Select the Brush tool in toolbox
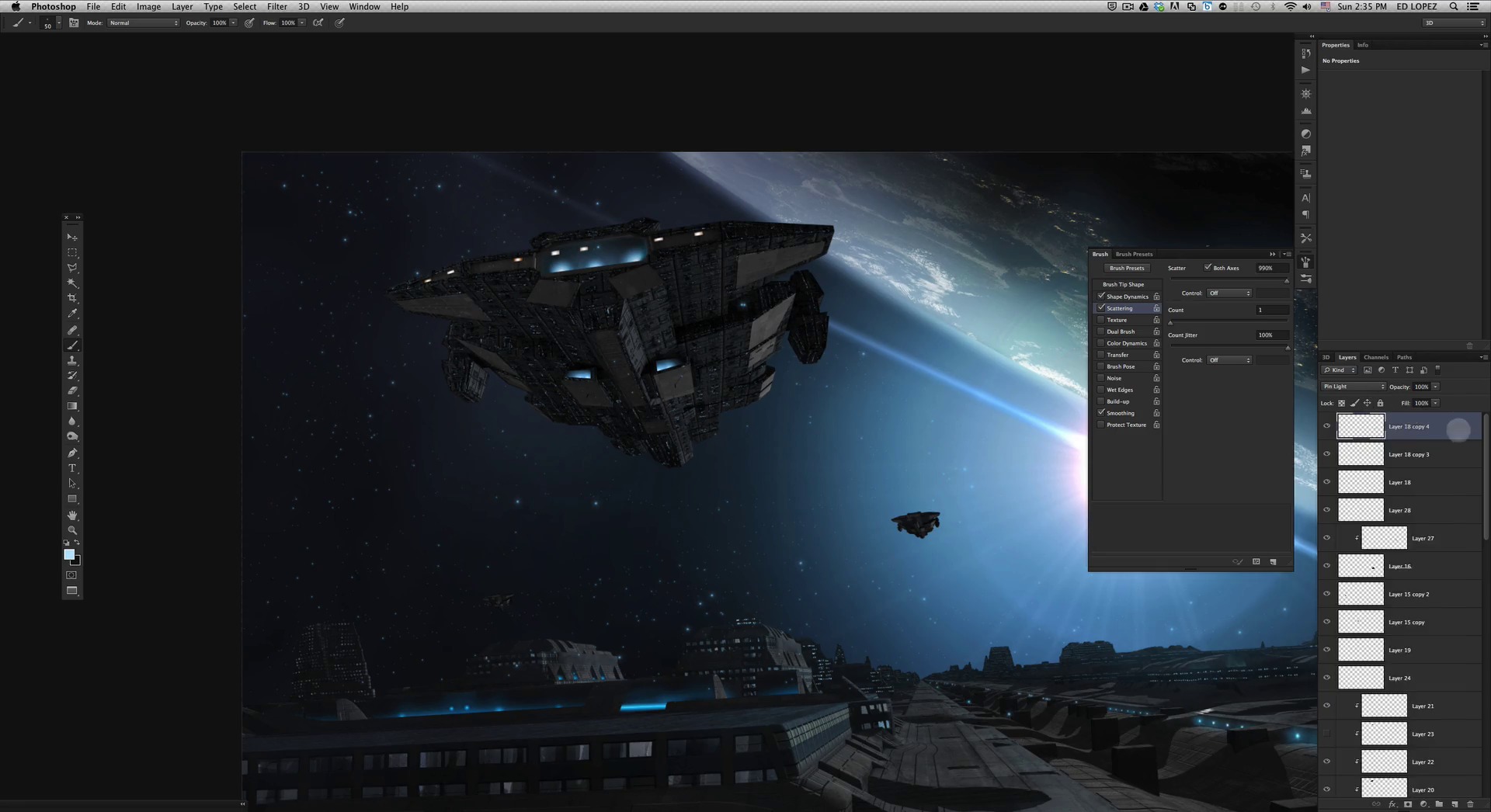1491x812 pixels. pyautogui.click(x=72, y=345)
